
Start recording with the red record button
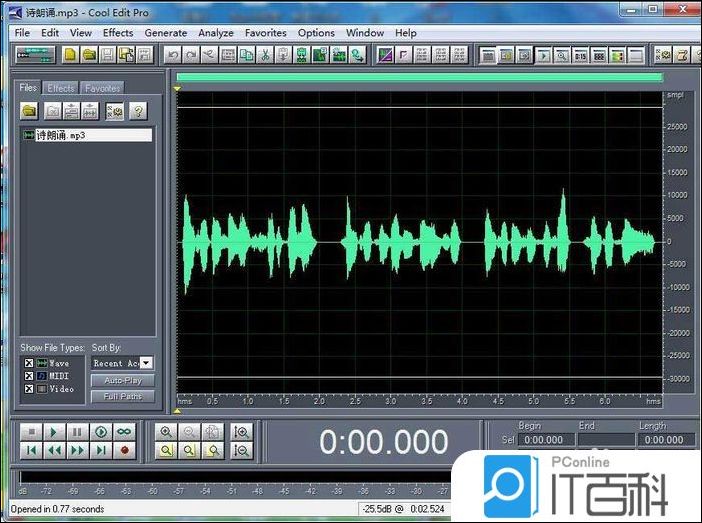[x=124, y=450]
